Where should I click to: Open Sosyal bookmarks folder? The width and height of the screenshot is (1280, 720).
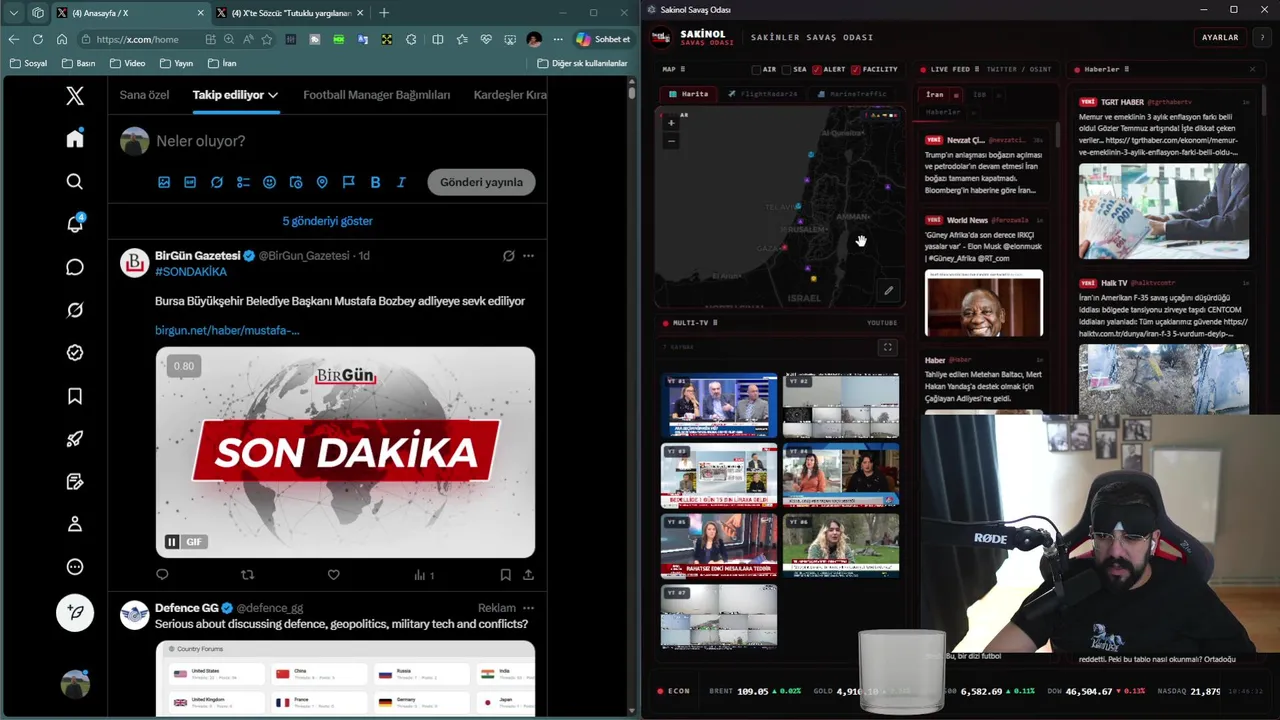pyautogui.click(x=28, y=63)
